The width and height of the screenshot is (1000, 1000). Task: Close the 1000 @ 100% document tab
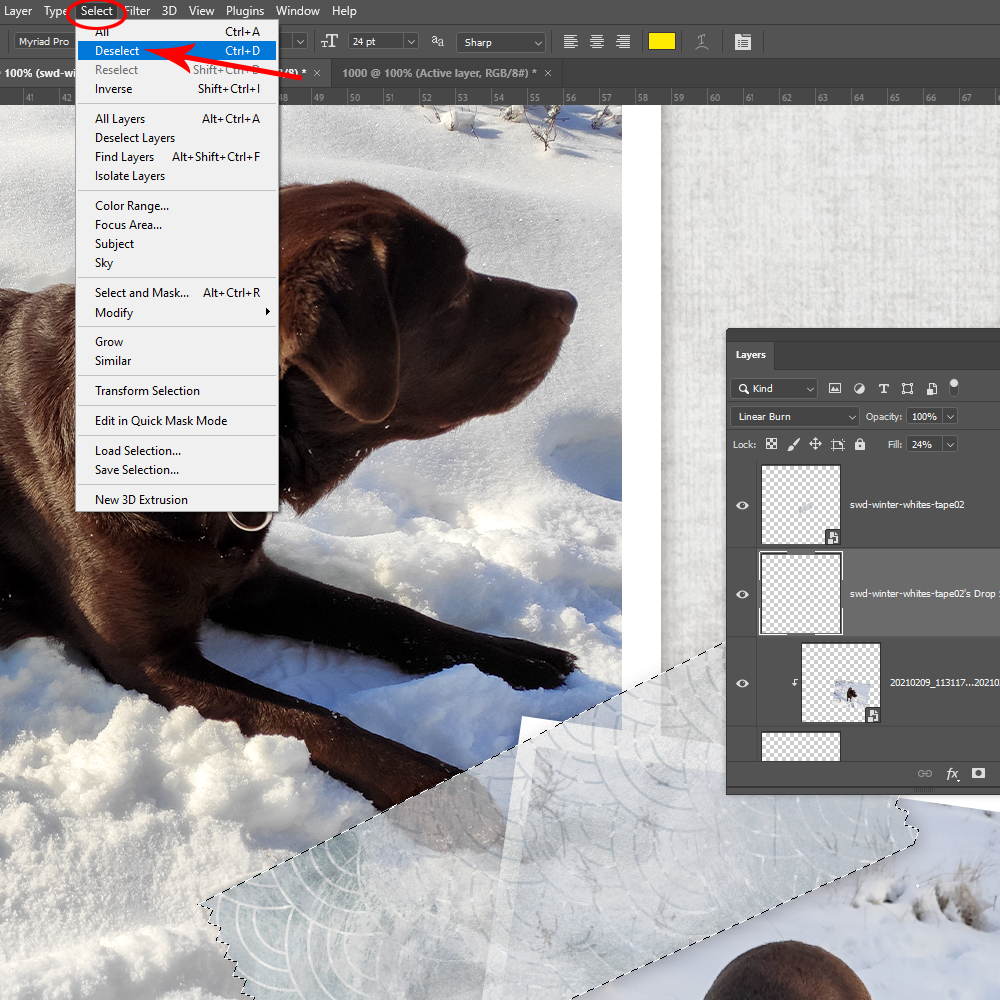548,73
